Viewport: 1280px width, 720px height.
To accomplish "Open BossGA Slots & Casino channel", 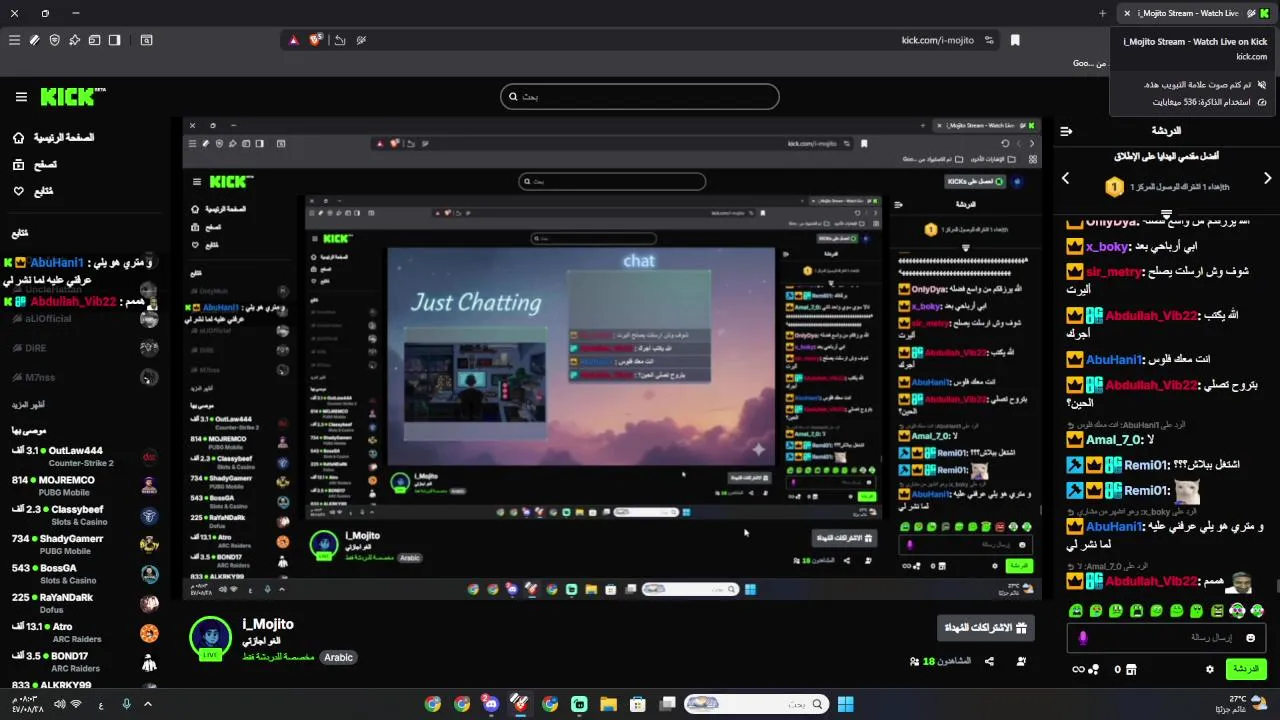I will 84,574.
